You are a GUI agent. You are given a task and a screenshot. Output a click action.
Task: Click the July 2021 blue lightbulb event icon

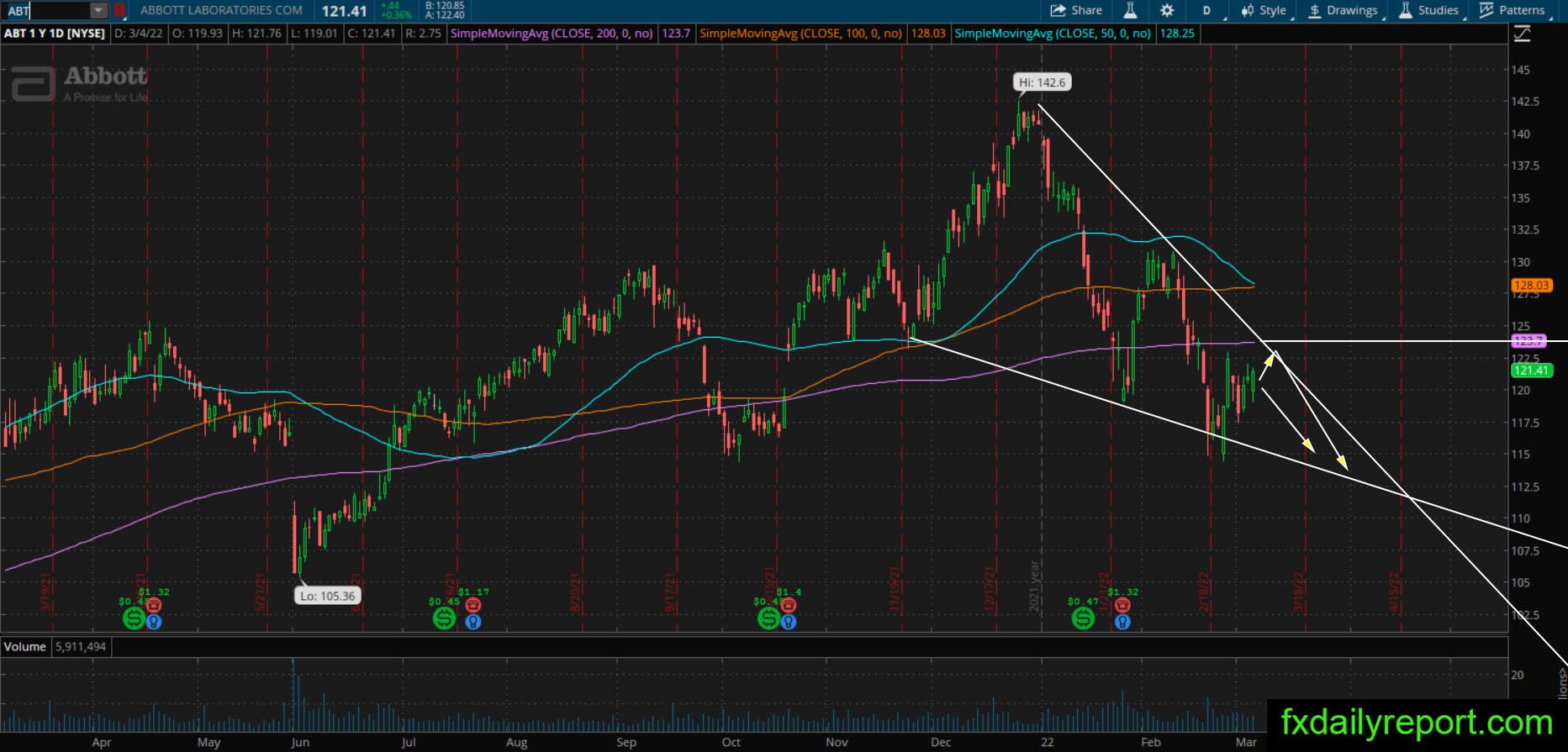point(473,623)
